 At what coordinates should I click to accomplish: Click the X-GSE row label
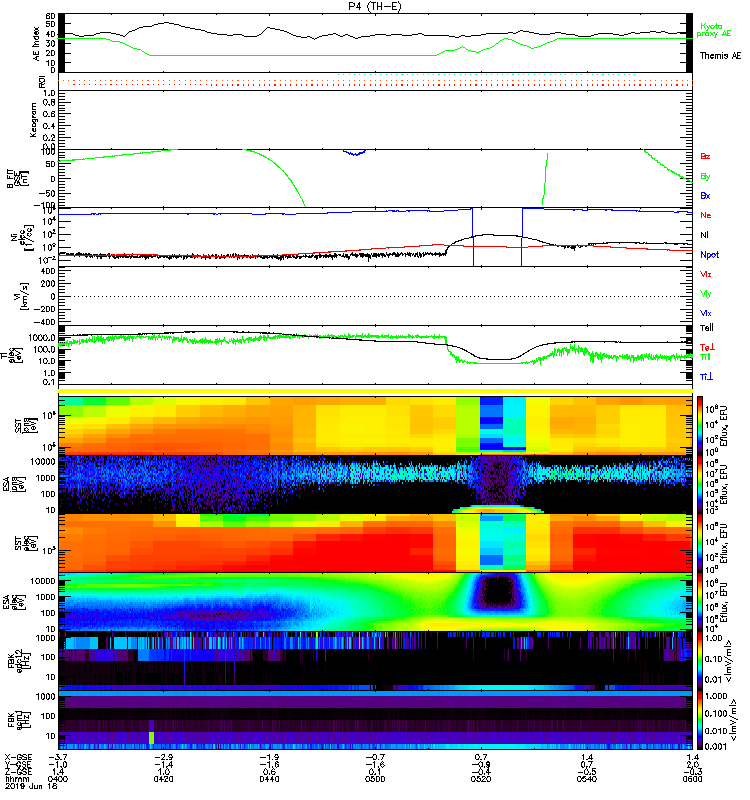[18, 758]
